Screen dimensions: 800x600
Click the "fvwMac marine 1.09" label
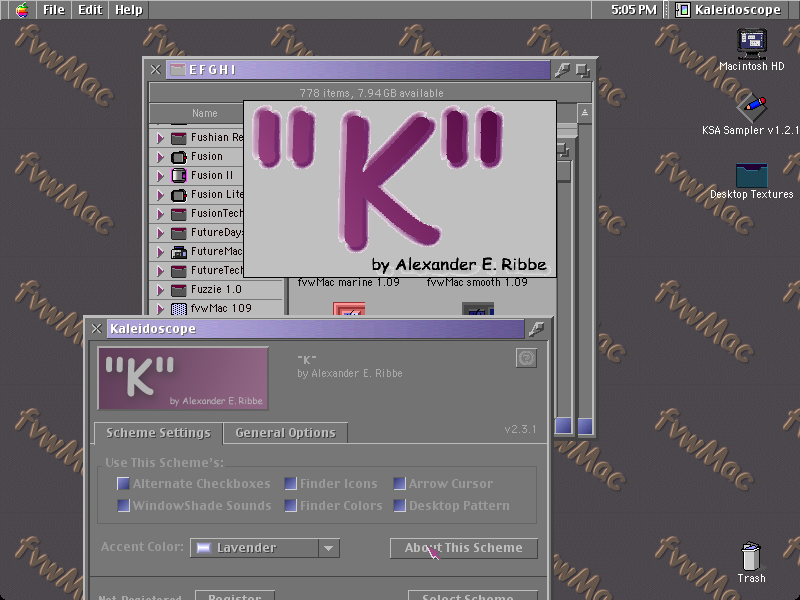coord(348,282)
